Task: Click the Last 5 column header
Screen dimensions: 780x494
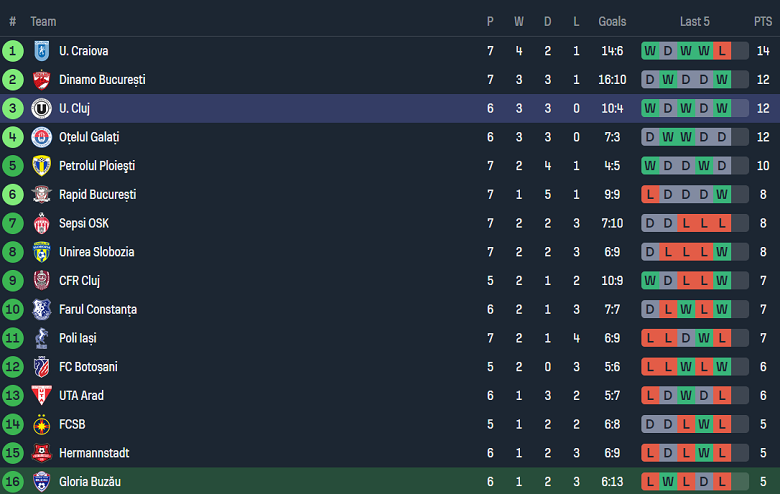Action: [x=695, y=21]
